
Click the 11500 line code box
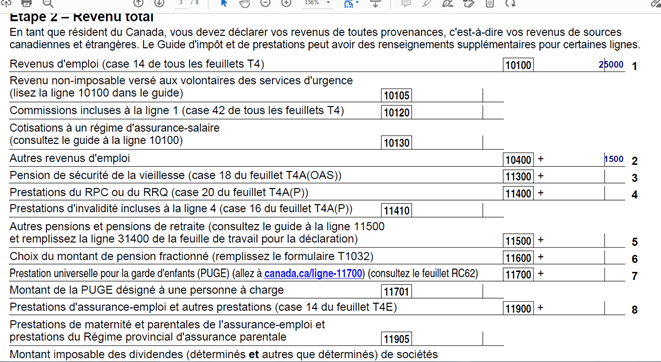(518, 241)
